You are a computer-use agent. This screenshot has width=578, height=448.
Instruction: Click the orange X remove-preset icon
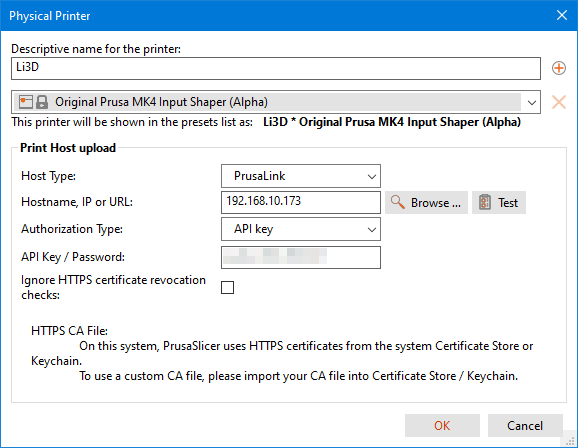coord(559,102)
